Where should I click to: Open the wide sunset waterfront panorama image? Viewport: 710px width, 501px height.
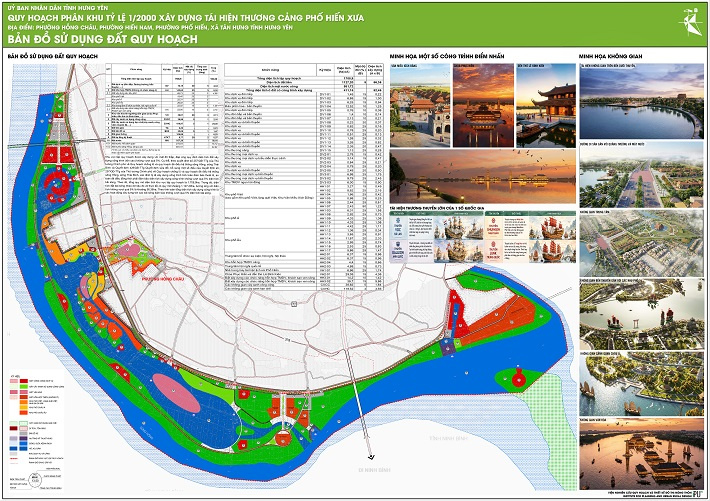coord(483,177)
